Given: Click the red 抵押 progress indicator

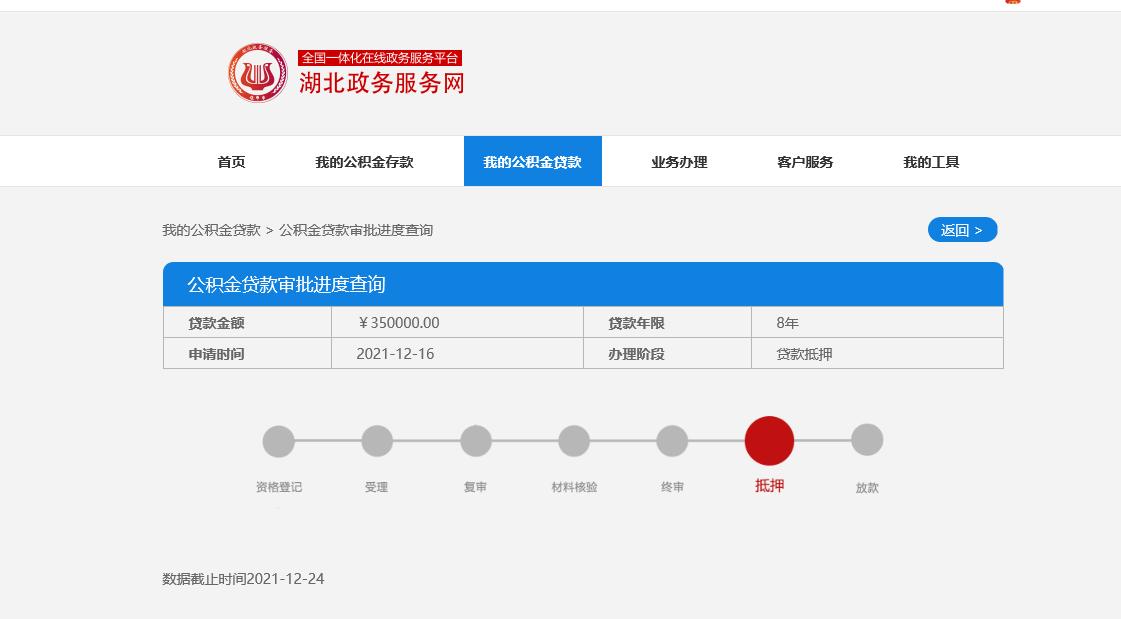Looking at the screenshot, I should click(769, 440).
